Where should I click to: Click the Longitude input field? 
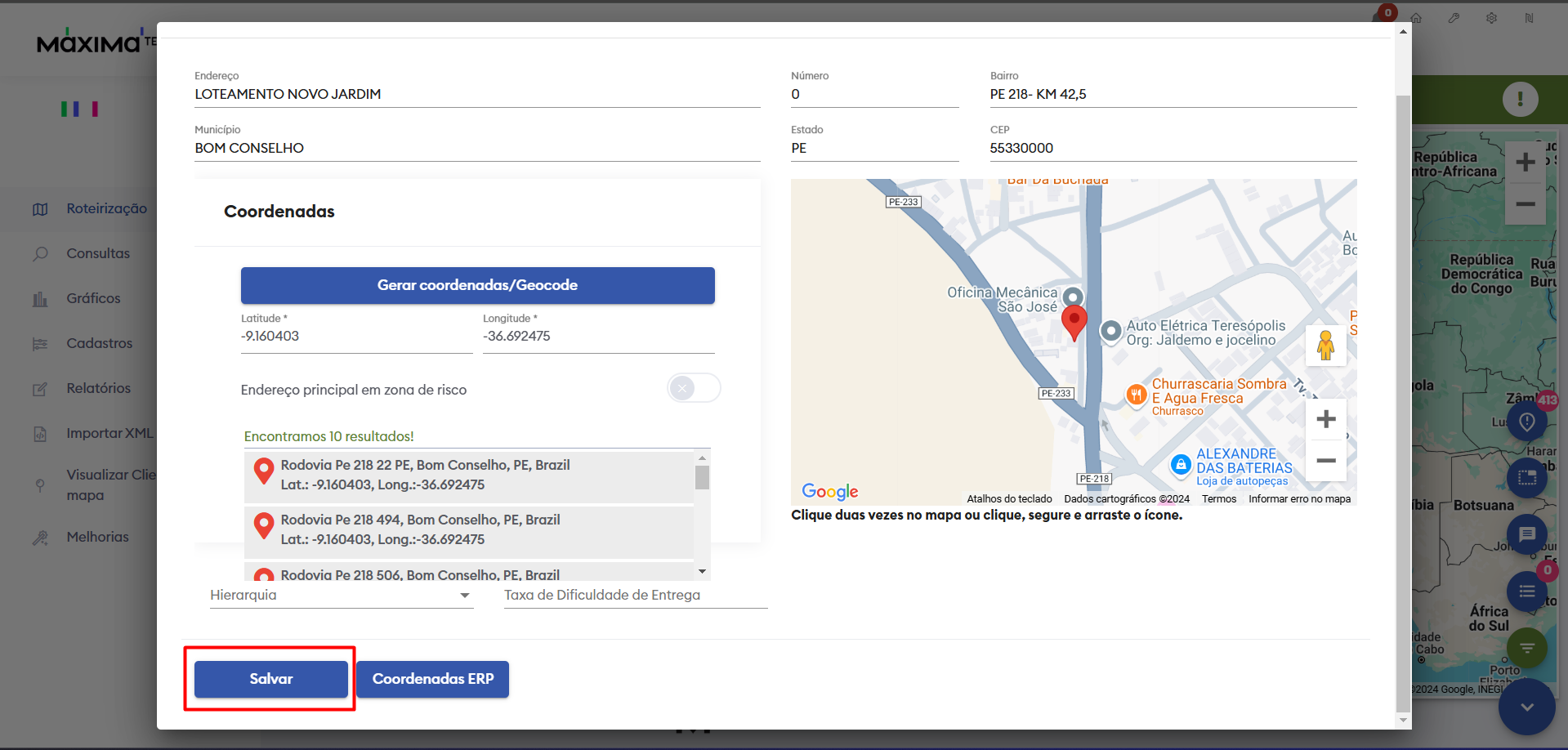click(597, 337)
